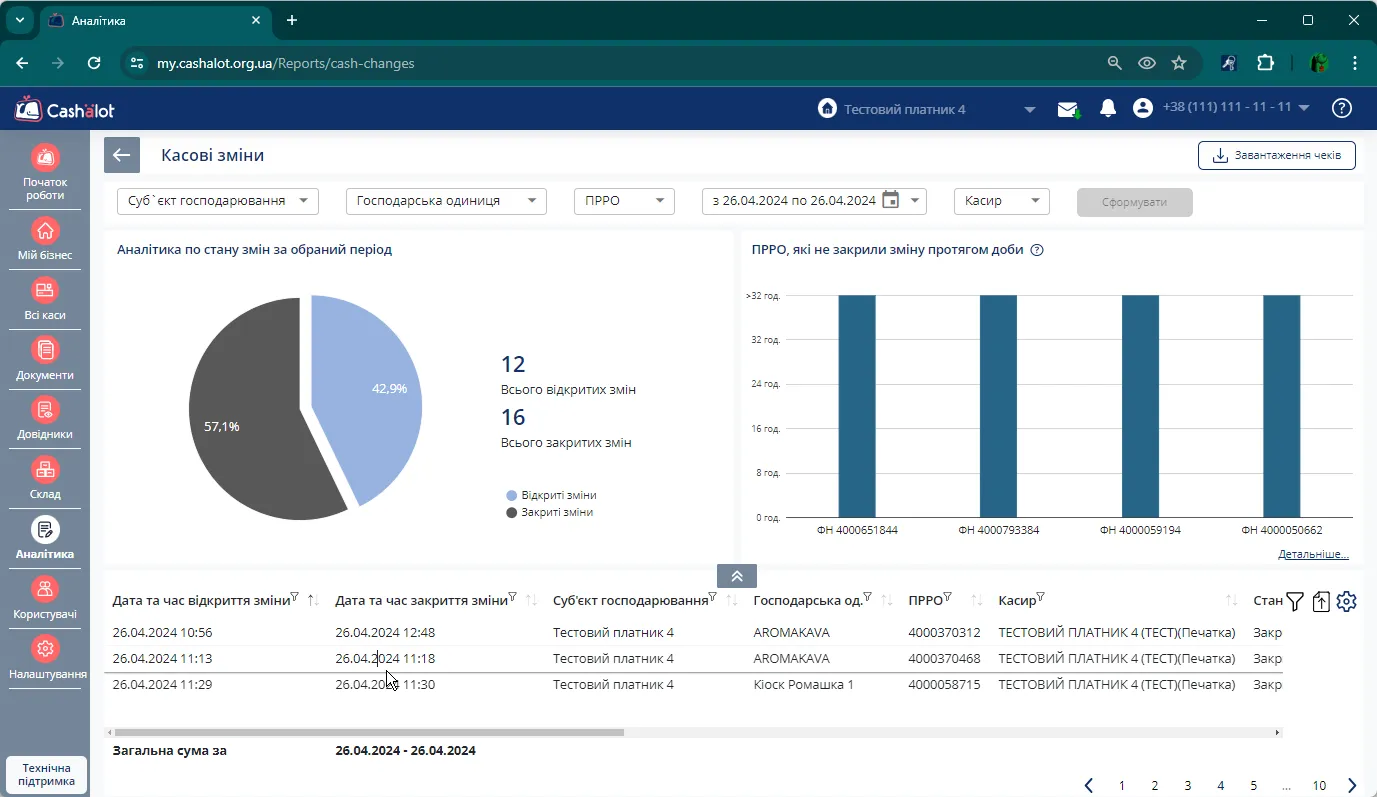The image size is (1377, 797).
Task: Collapse the charts panel with chevron
Action: pos(737,576)
